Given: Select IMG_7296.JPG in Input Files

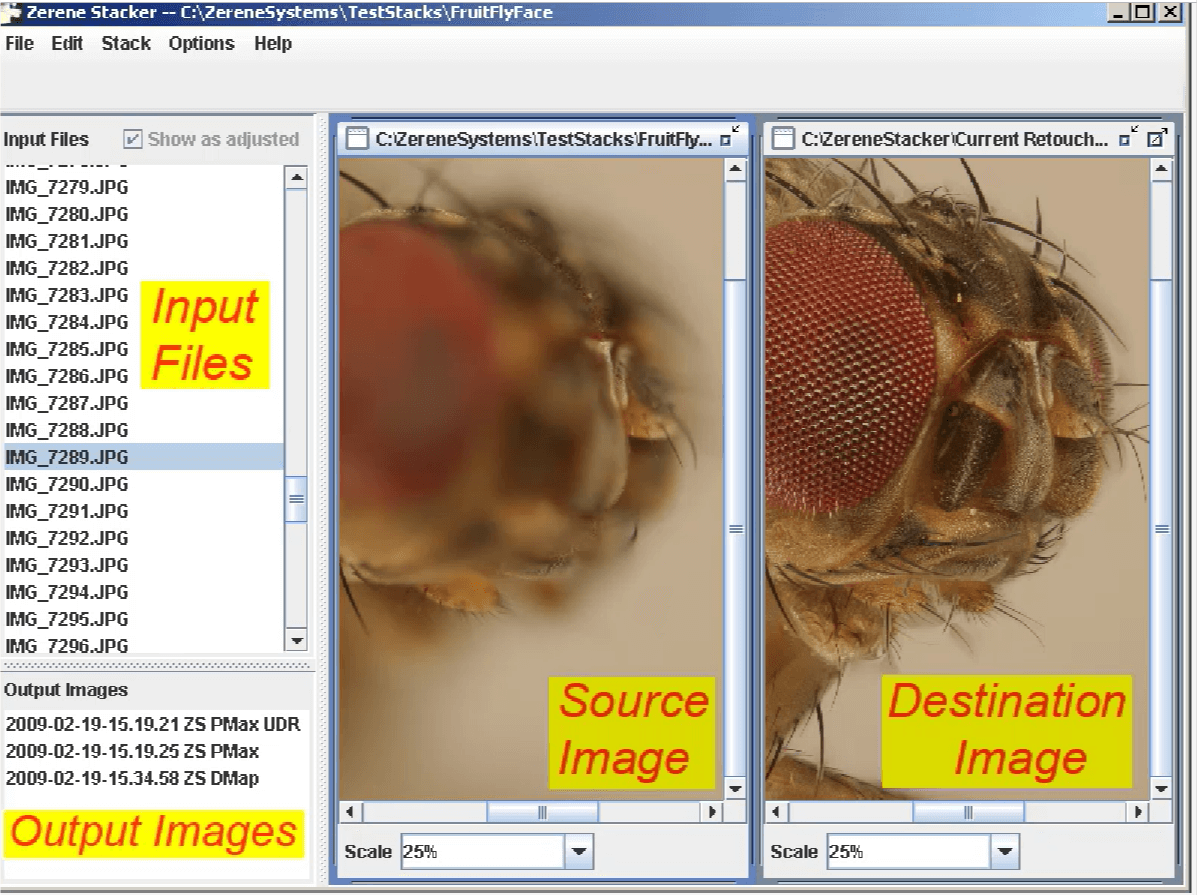Looking at the screenshot, I should coord(144,645).
